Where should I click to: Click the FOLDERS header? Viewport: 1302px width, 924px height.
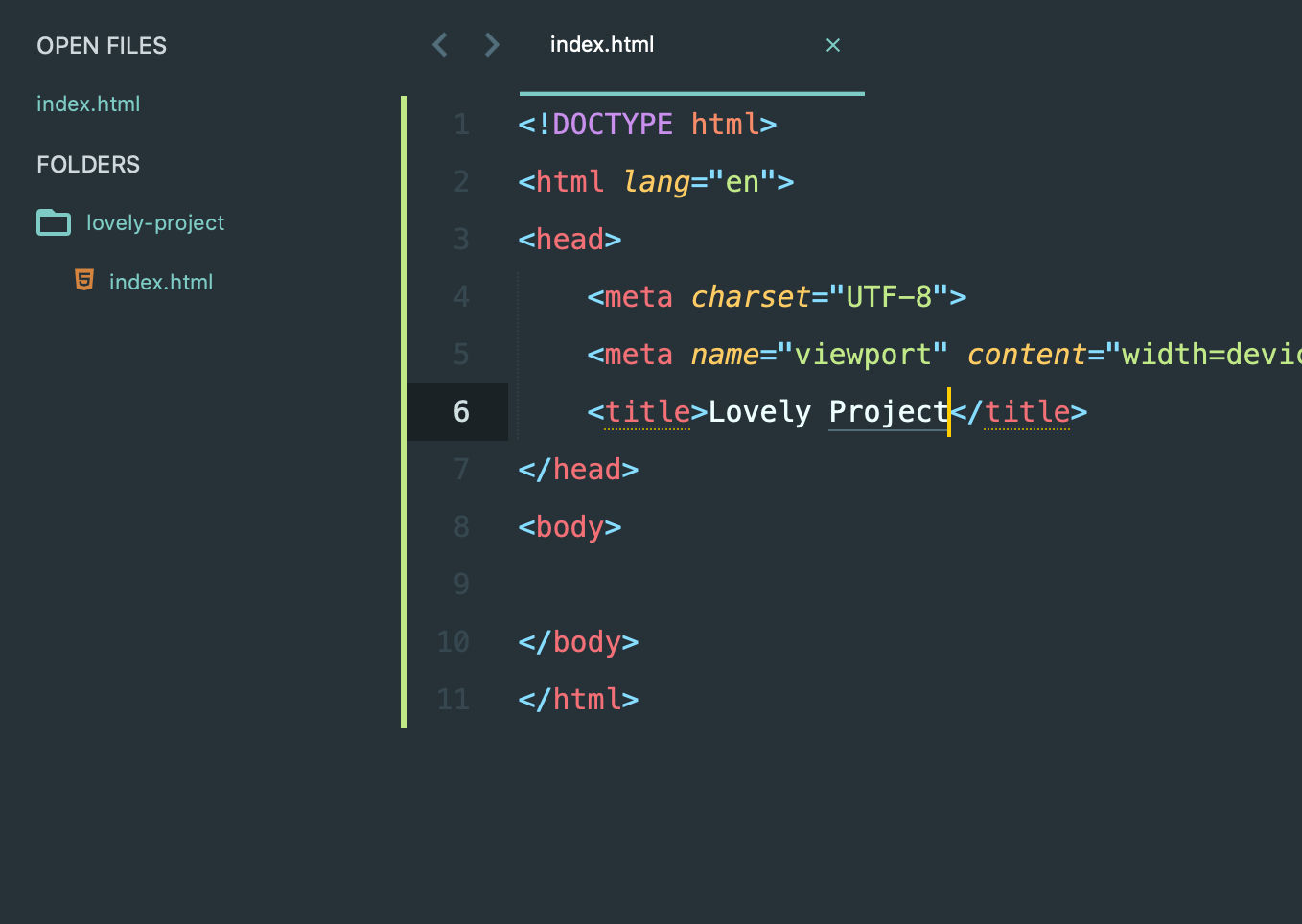coord(88,165)
